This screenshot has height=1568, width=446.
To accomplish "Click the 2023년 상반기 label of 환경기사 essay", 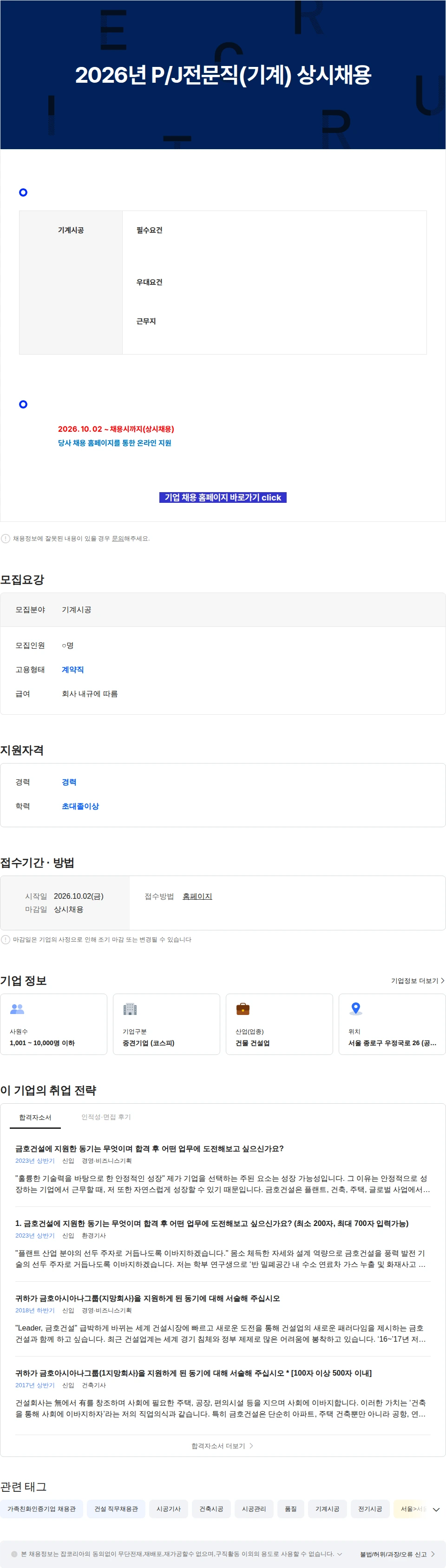I will click(x=35, y=1236).
